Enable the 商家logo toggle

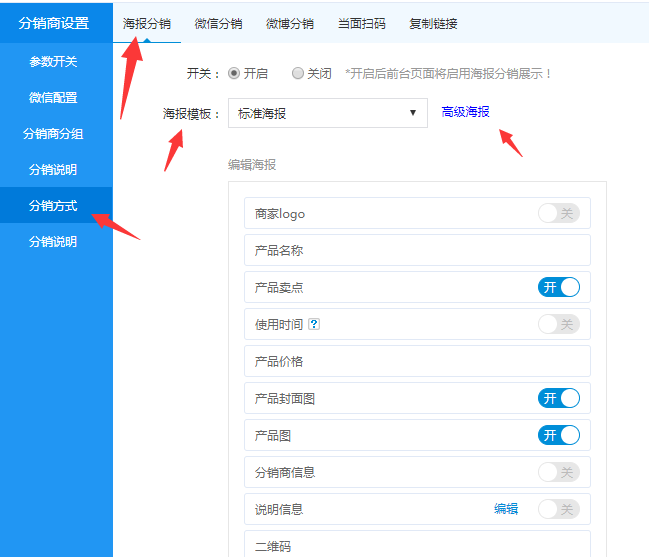558,213
